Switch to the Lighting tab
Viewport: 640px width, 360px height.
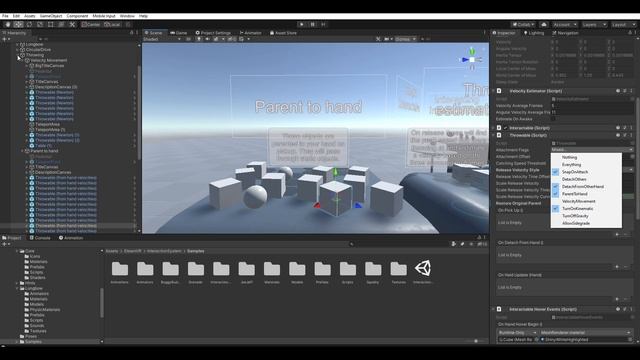click(534, 33)
